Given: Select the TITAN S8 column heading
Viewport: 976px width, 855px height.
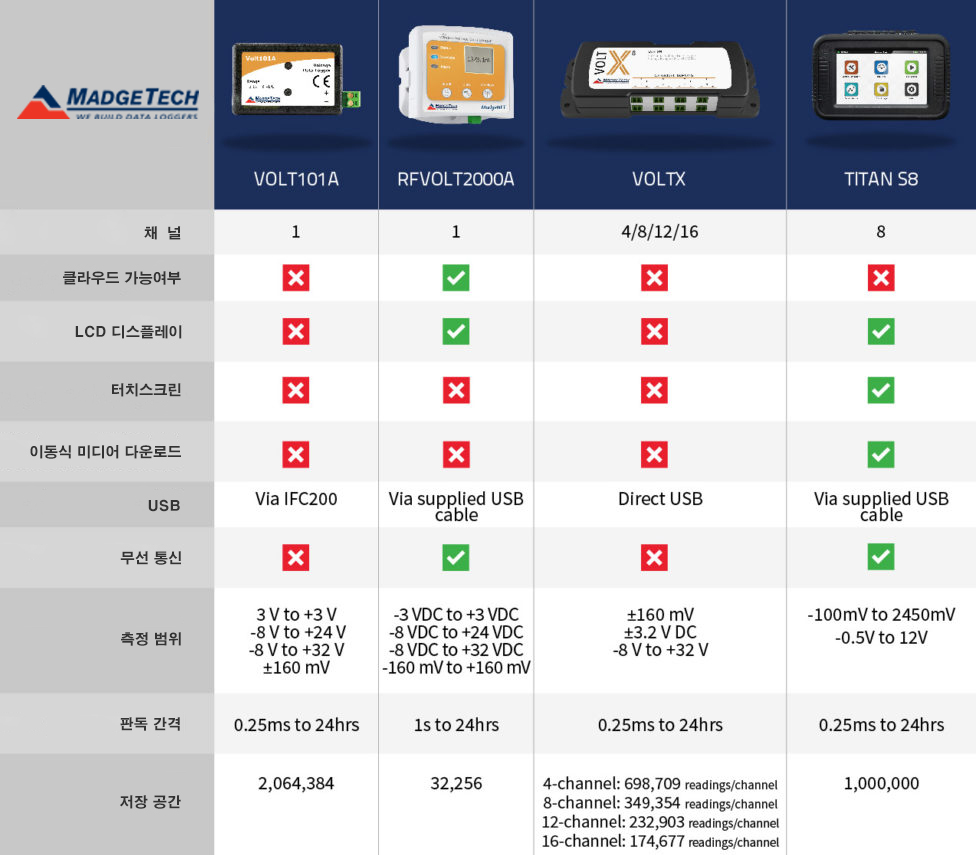Looking at the screenshot, I should (881, 179).
